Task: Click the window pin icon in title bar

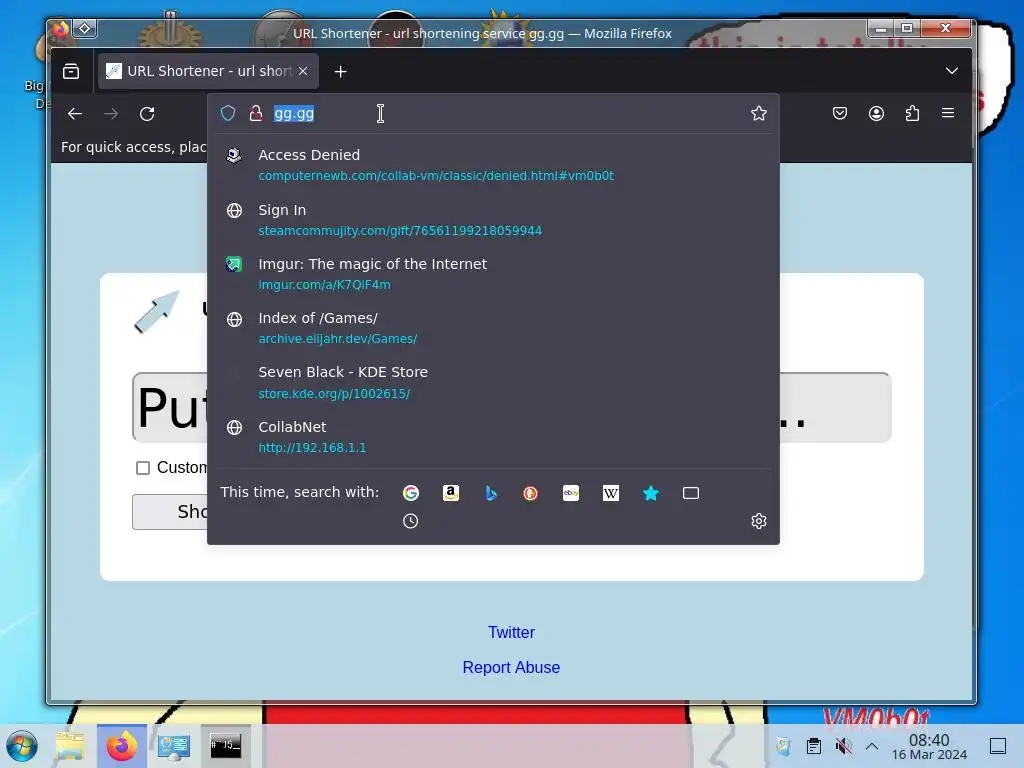Action: [x=85, y=28]
